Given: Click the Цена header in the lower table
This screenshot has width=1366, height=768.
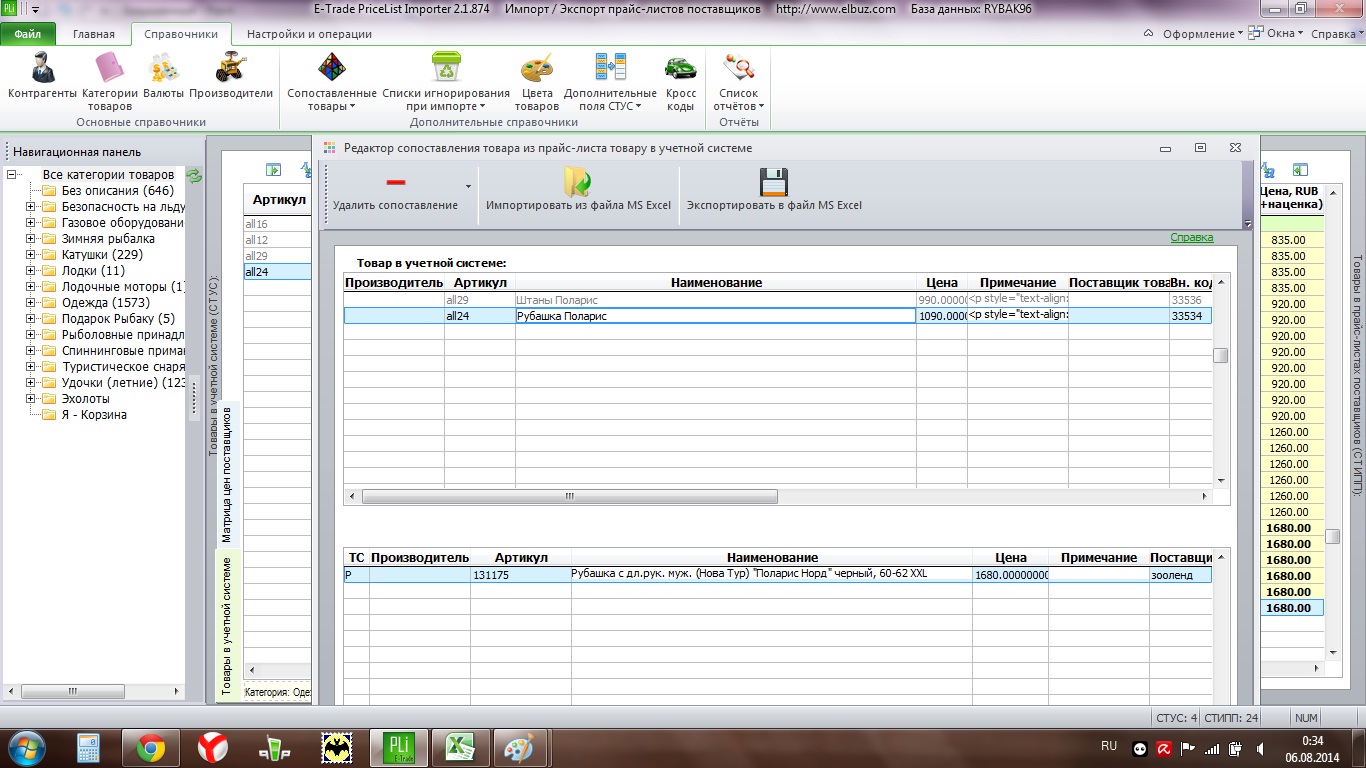Looking at the screenshot, I should (1011, 557).
